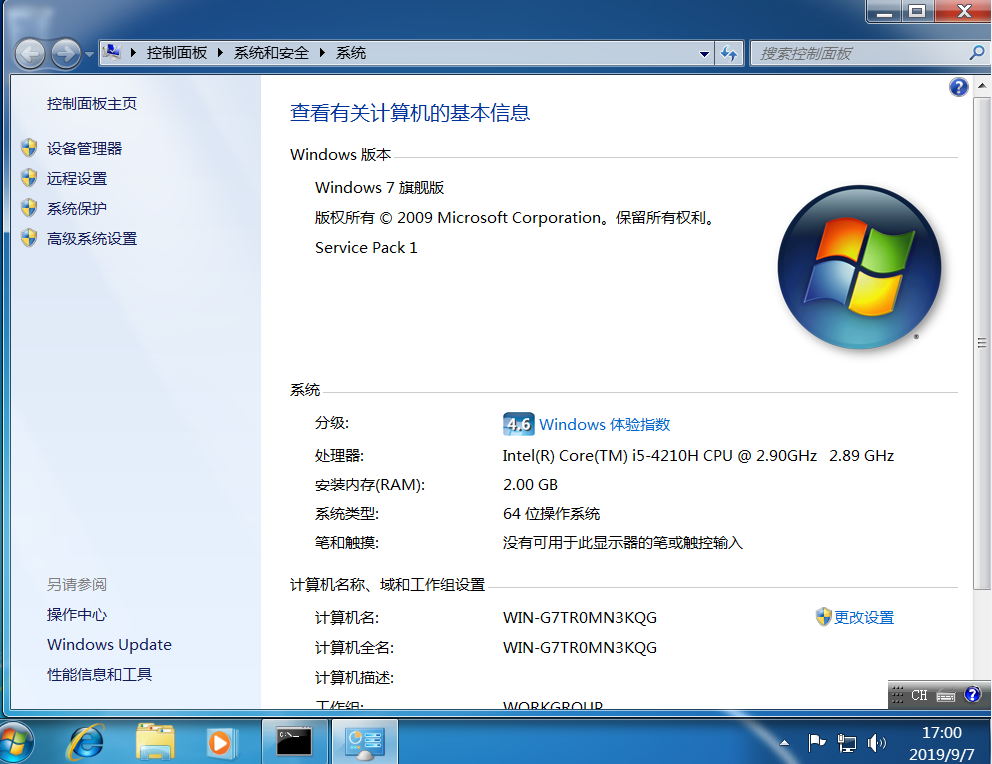Open 性能信息和工具 link
This screenshot has height=764, width=992.
pyautogui.click(x=99, y=675)
